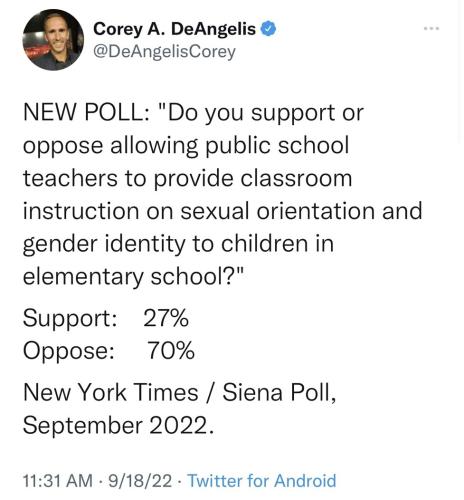Select the Oppose: 70% result line

click(x=109, y=351)
